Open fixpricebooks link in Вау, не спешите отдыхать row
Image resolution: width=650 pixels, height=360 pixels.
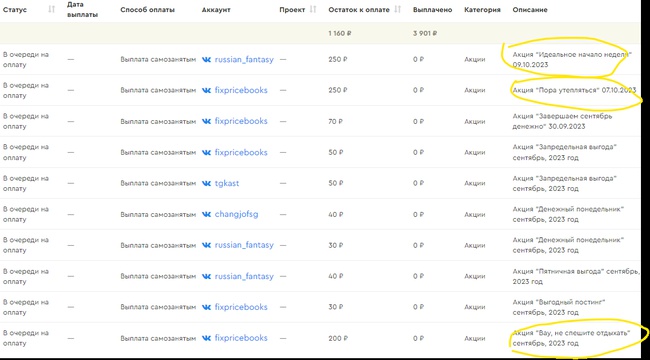pyautogui.click(x=241, y=338)
